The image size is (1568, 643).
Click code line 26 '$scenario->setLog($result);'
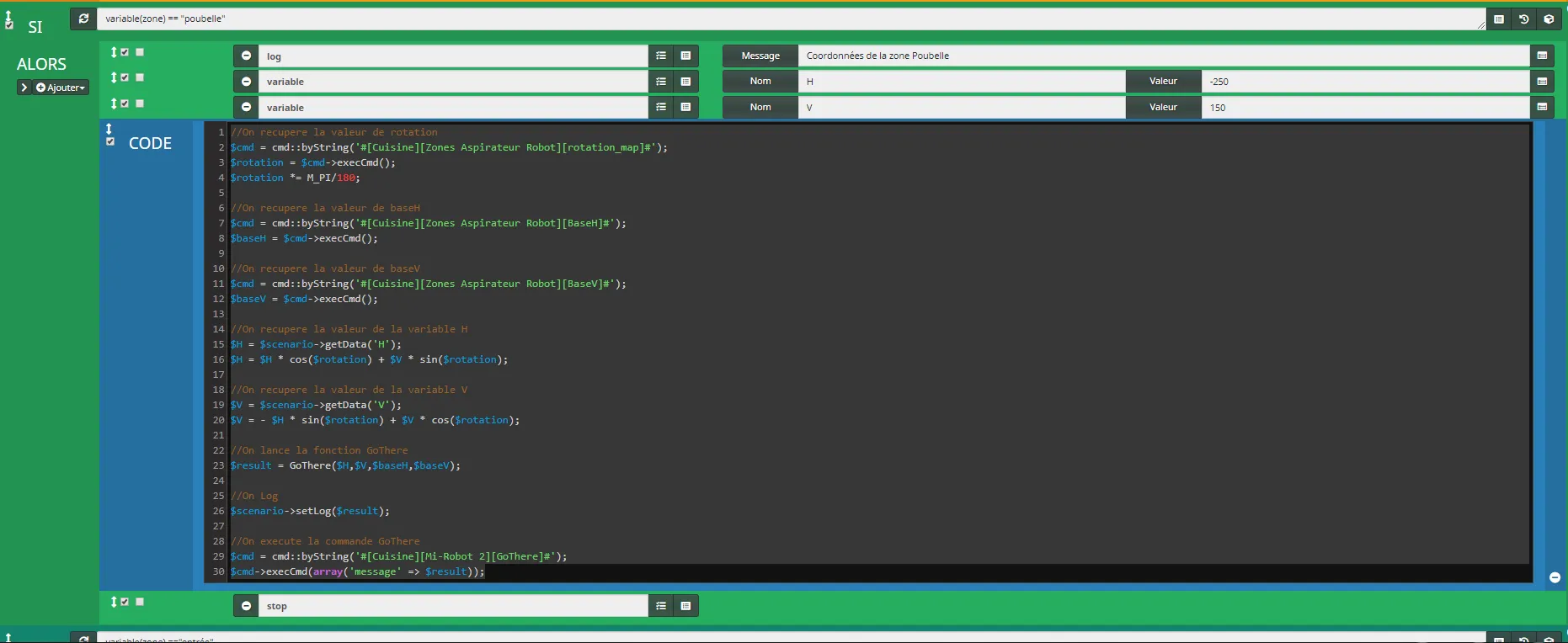point(310,511)
